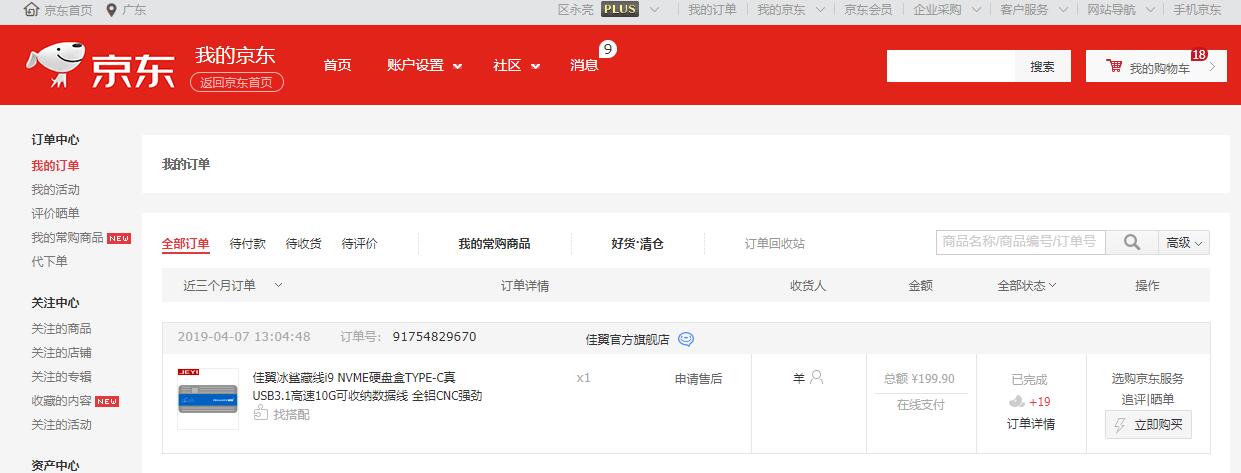Click the 我的购物车 button
The height and width of the screenshot is (473, 1241).
[x=1156, y=66]
